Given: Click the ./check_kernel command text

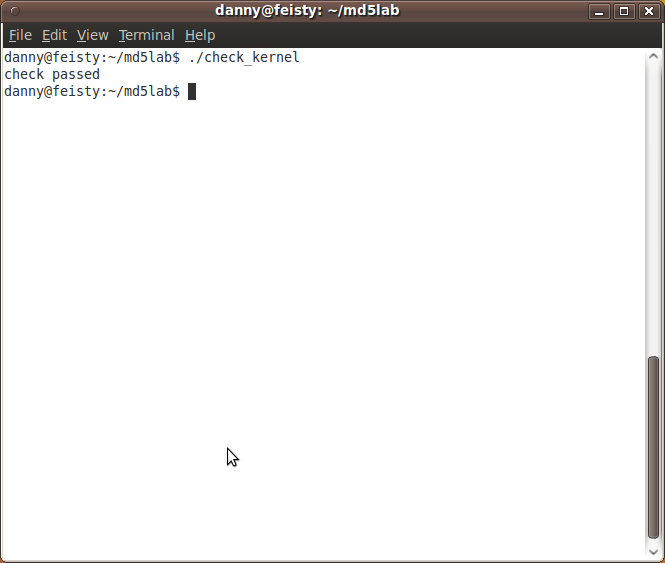Looking at the screenshot, I should coord(244,57).
